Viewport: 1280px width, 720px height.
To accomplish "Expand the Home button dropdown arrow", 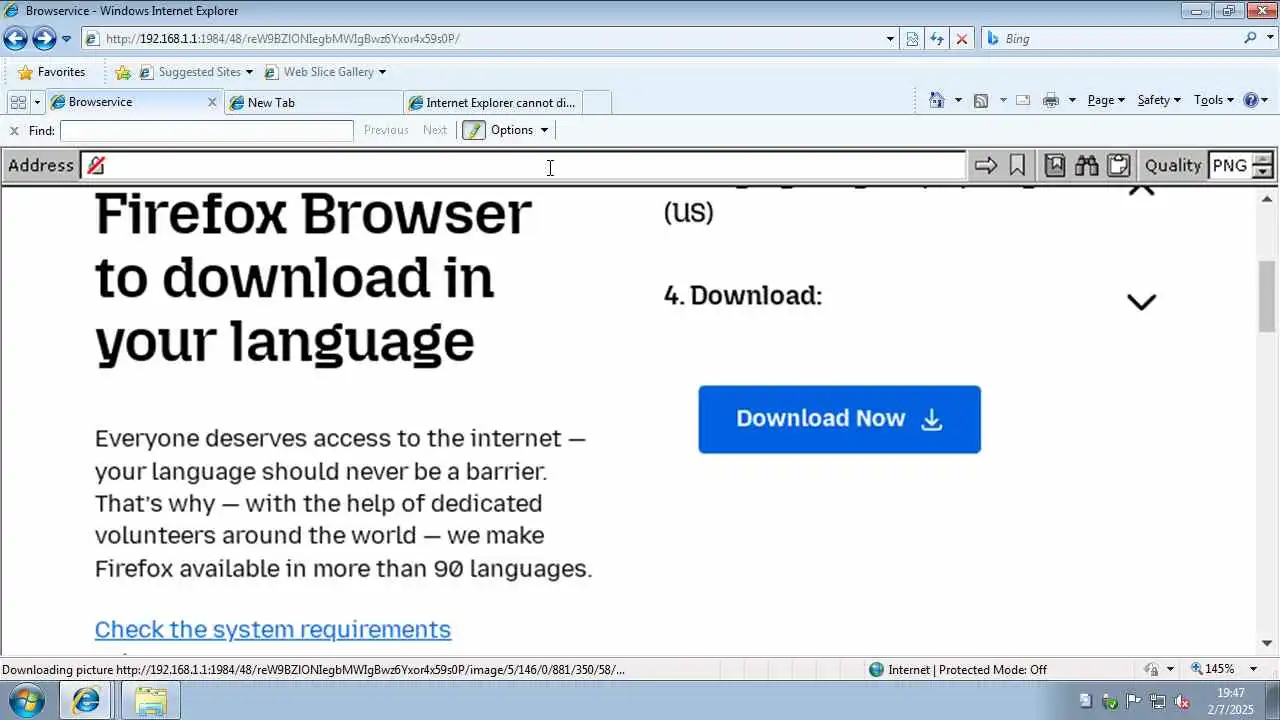I will [x=958, y=100].
